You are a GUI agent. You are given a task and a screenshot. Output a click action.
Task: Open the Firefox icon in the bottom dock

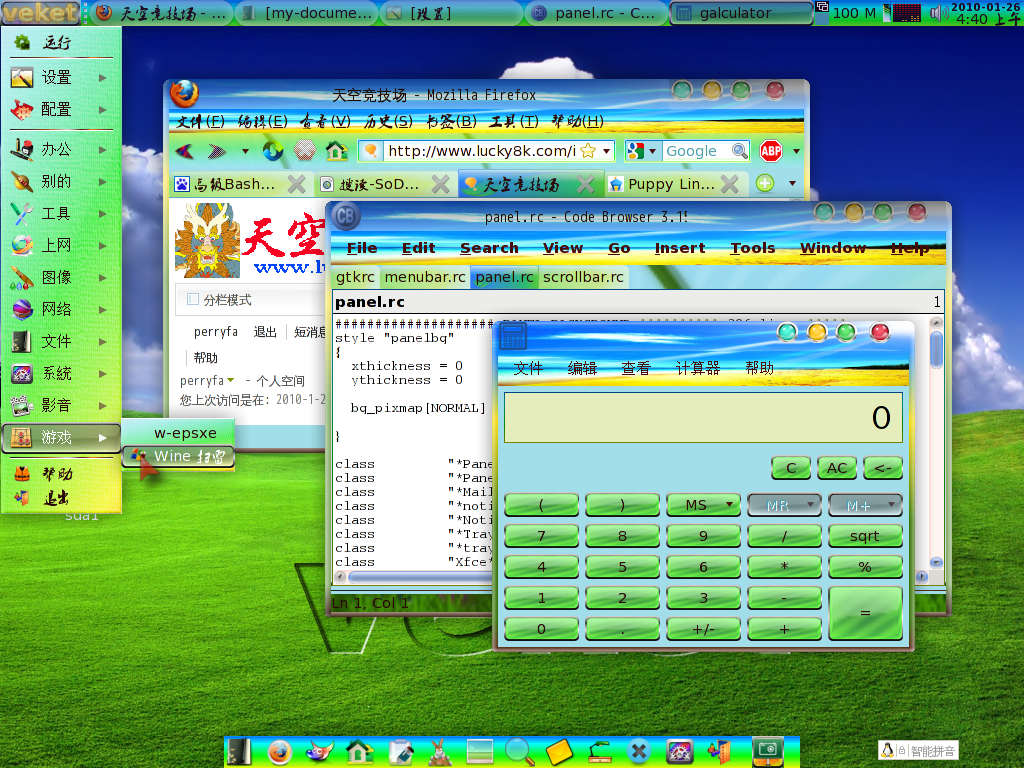pos(280,752)
